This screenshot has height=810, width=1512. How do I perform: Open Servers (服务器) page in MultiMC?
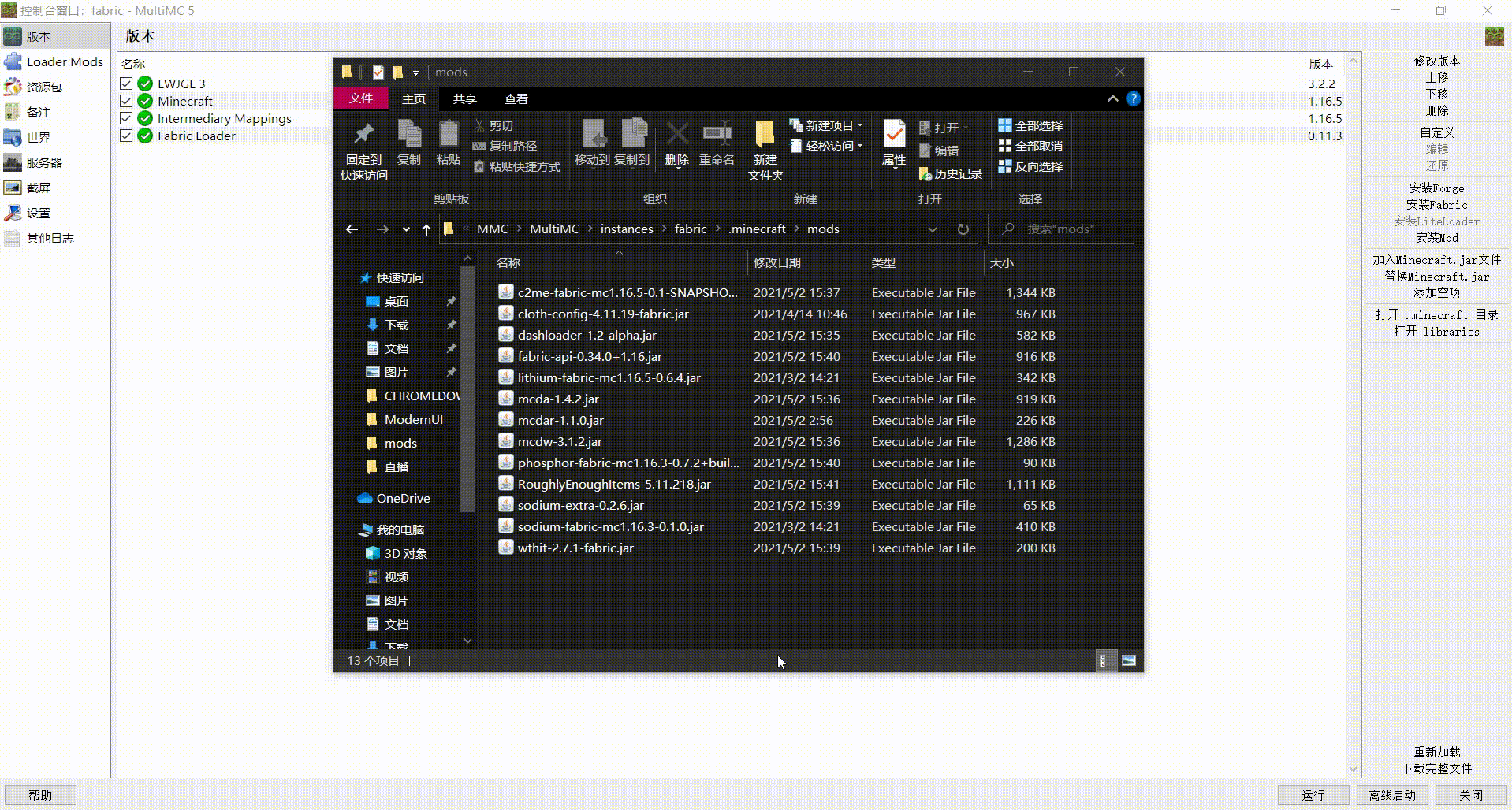pos(54,162)
